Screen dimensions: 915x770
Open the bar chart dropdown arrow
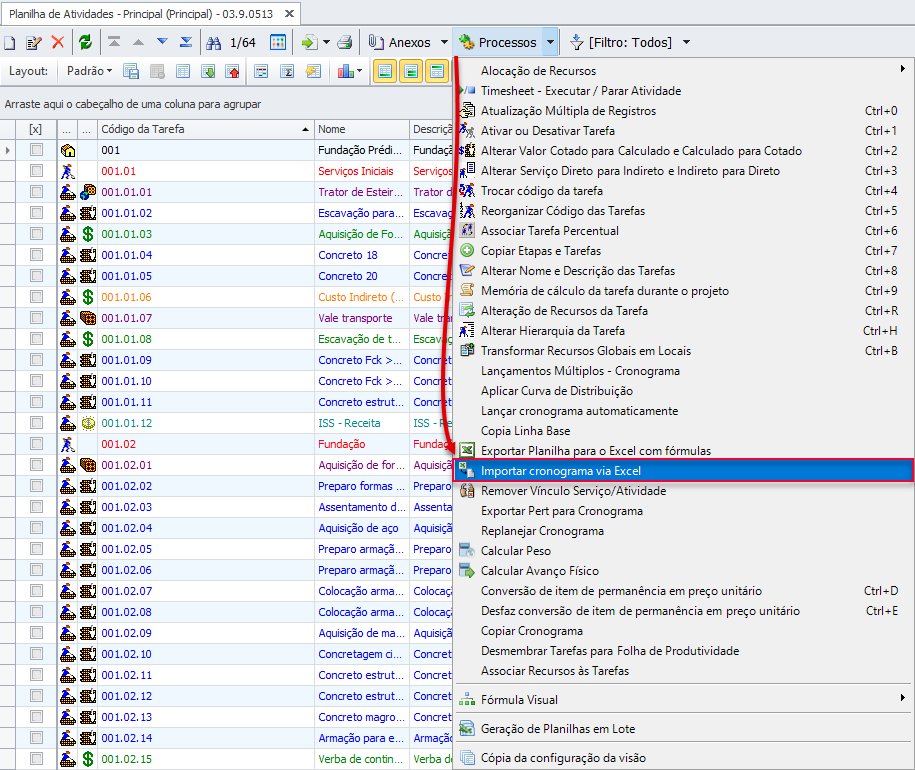point(359,71)
